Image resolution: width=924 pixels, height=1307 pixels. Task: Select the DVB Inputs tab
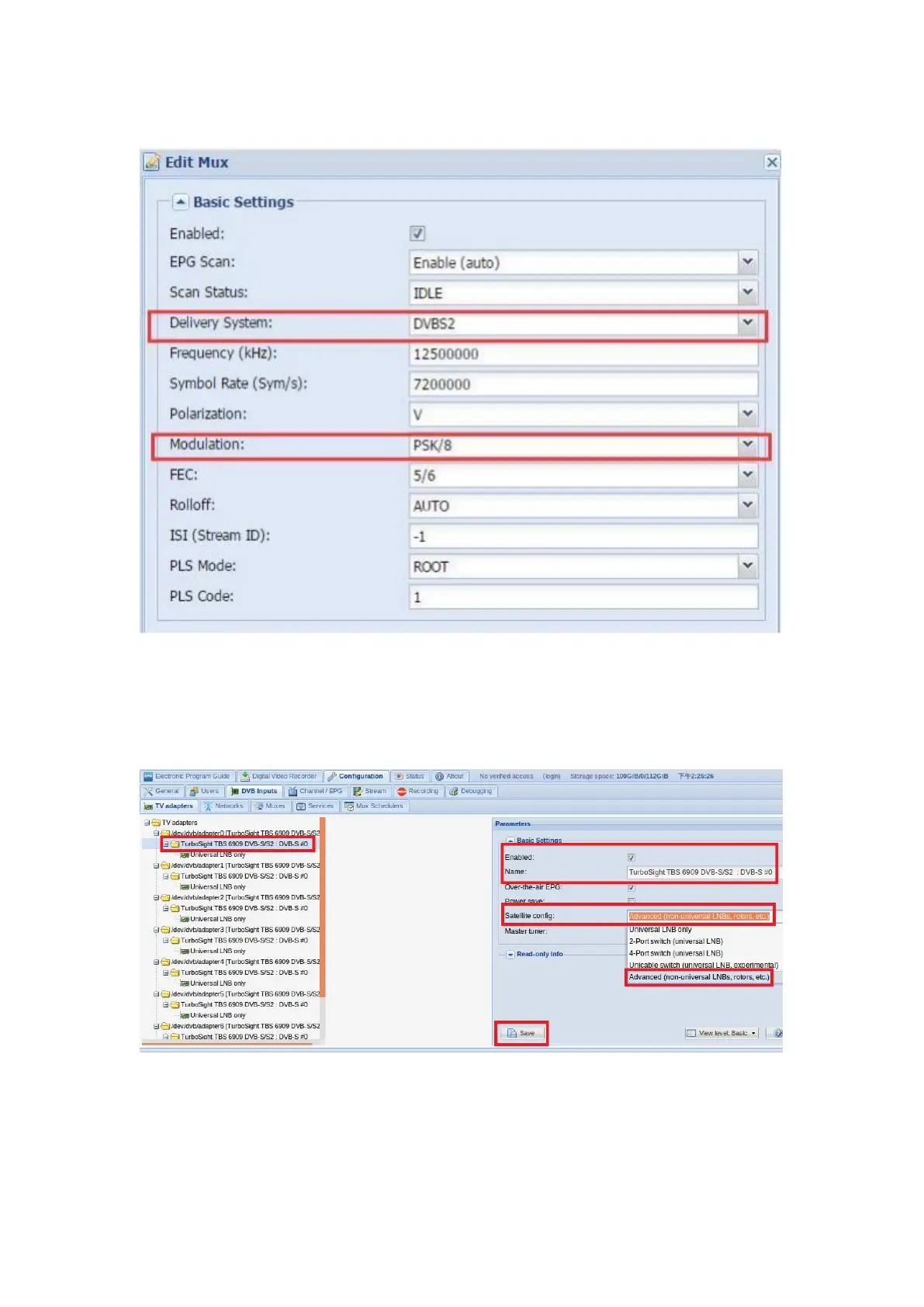tap(254, 791)
